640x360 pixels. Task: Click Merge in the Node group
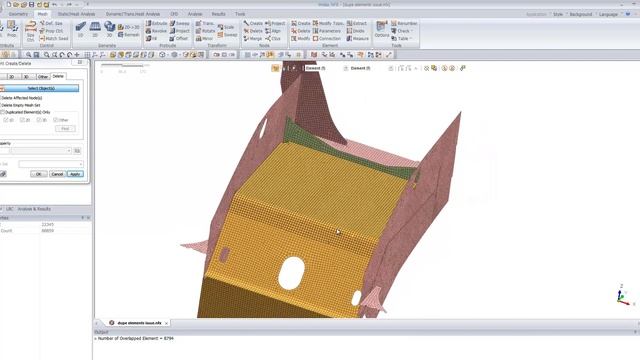point(253,38)
